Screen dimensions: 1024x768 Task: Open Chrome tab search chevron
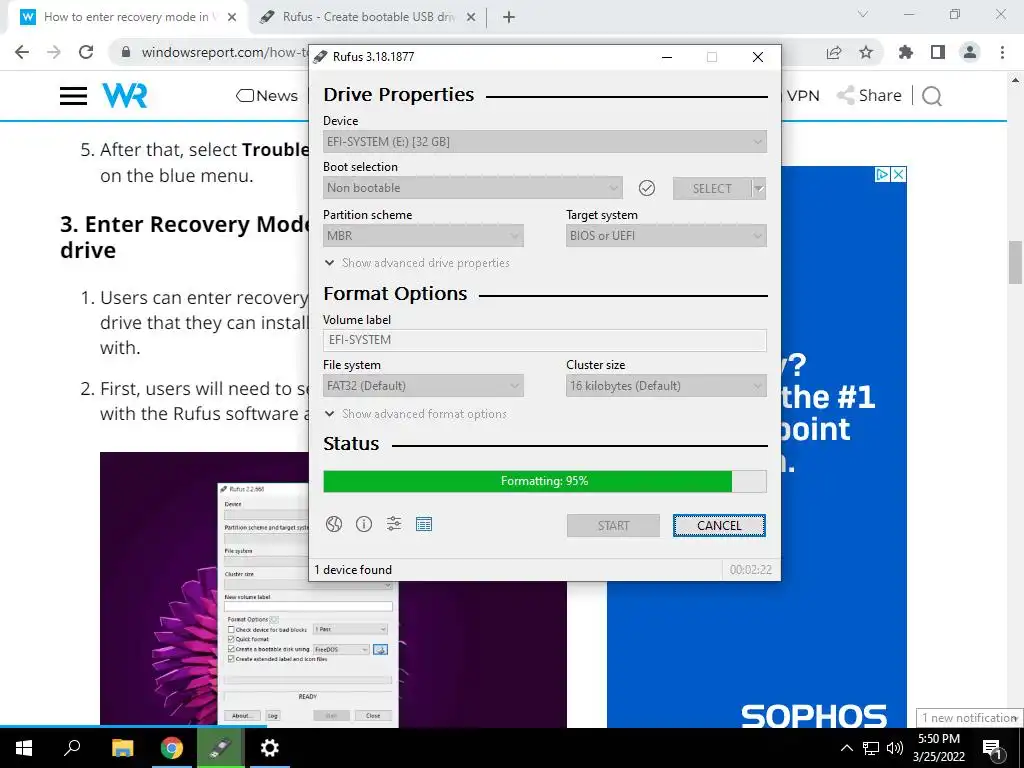coord(863,14)
